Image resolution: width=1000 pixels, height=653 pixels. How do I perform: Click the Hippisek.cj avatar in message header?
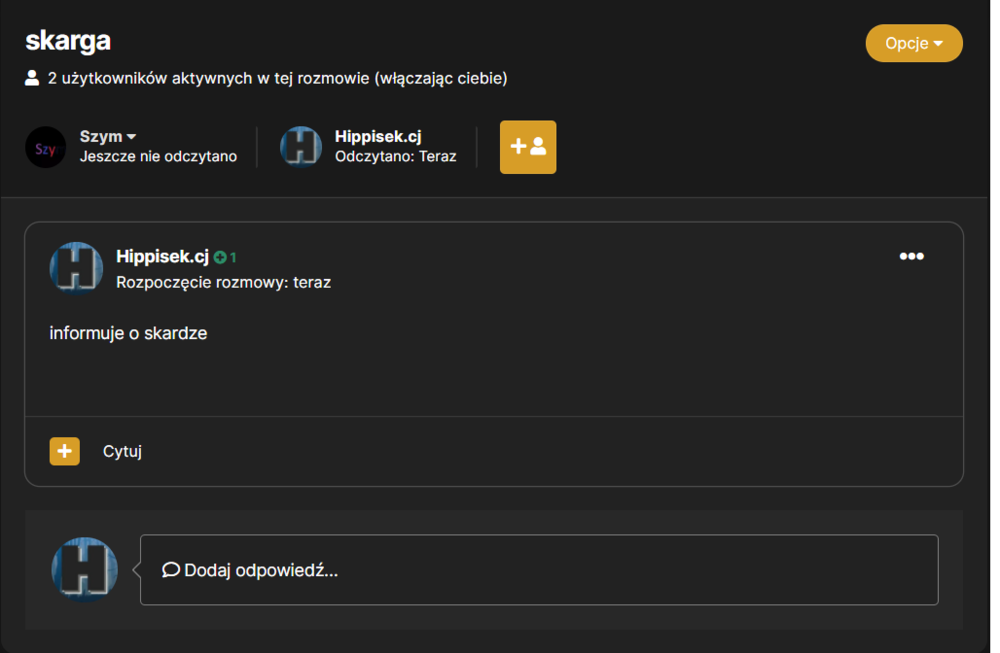[76, 268]
